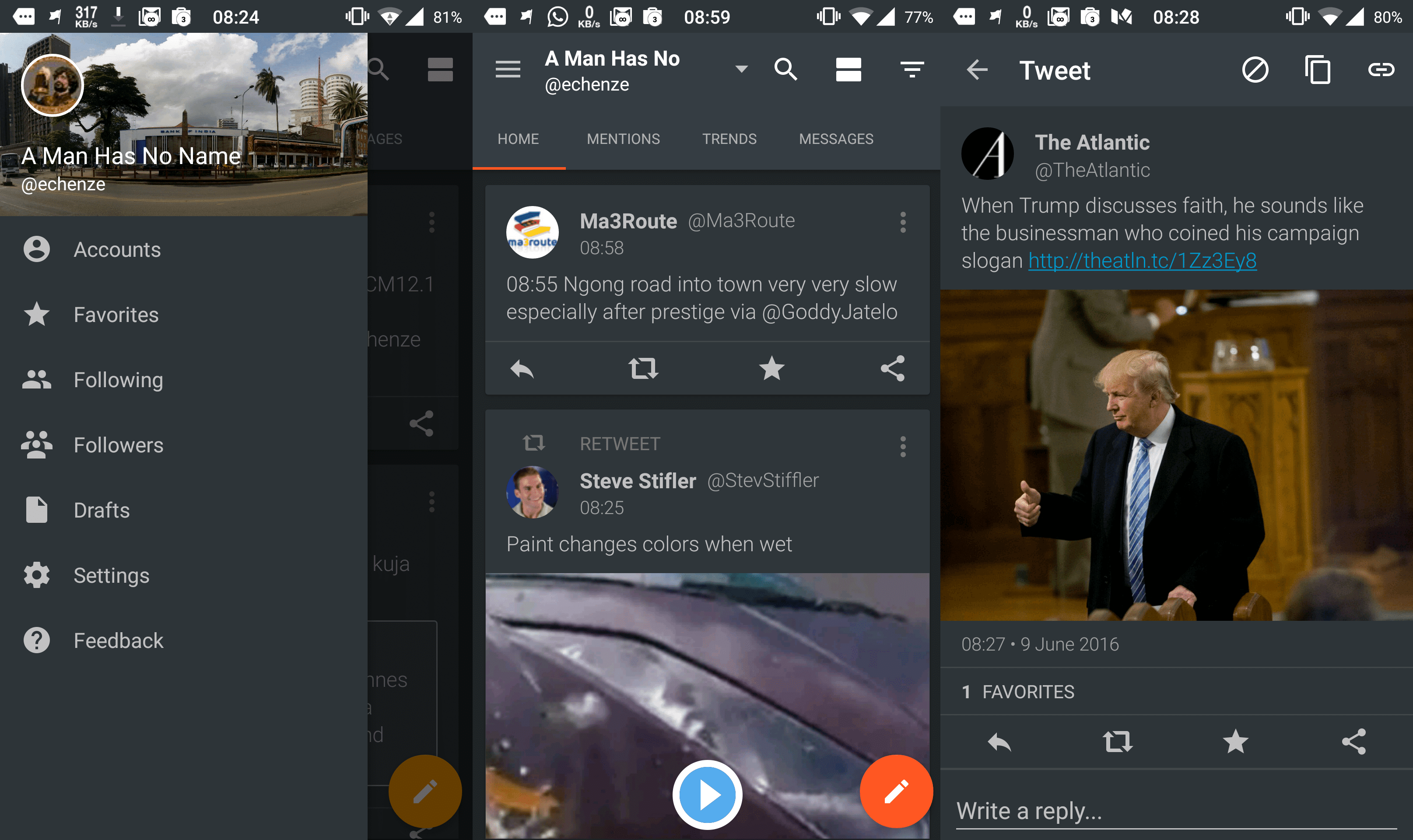Screen dimensions: 1413x840
Task: Reply to The Atlantic tweet
Action: [999, 742]
